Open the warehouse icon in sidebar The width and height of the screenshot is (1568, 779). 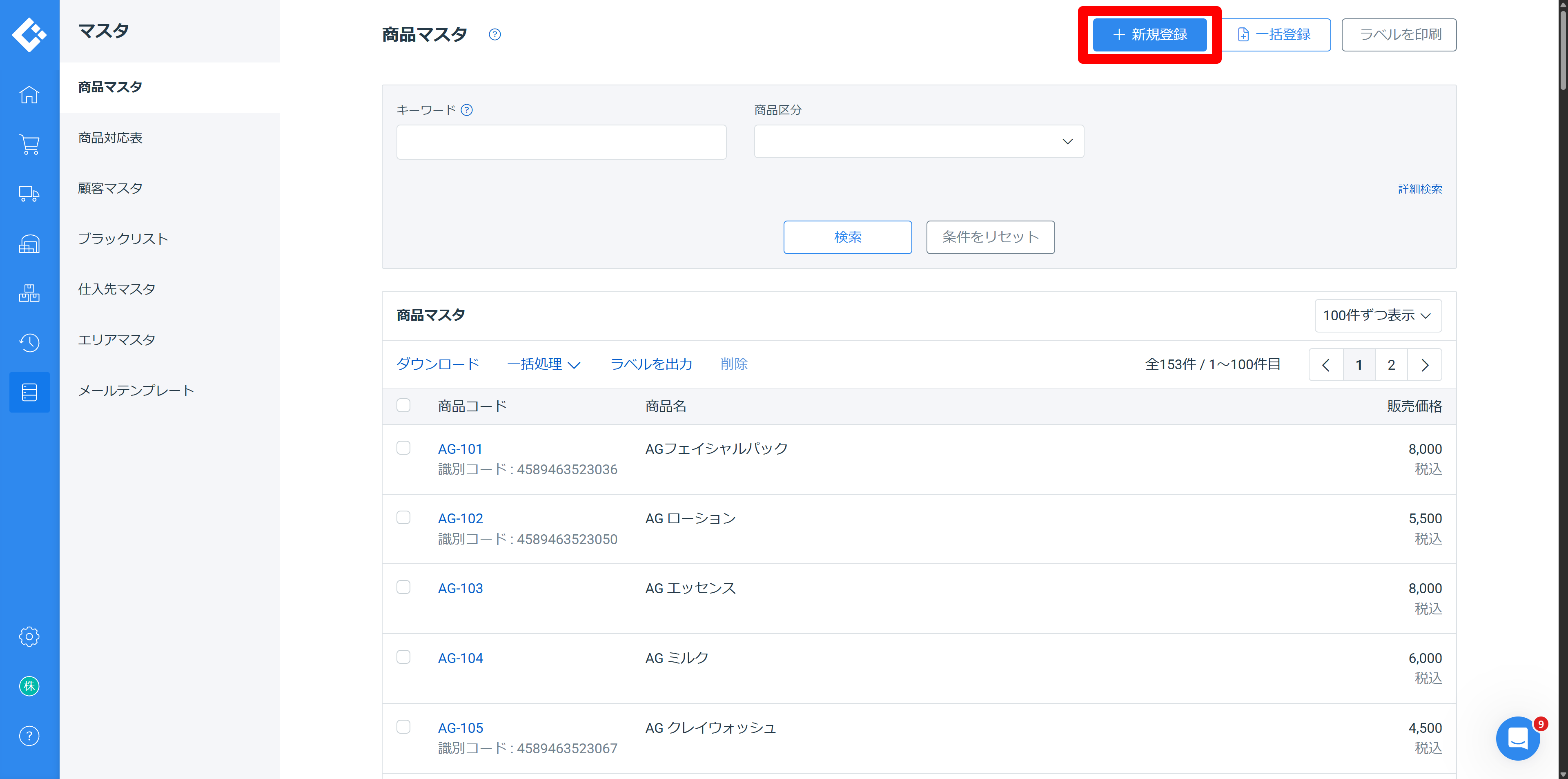coord(29,243)
